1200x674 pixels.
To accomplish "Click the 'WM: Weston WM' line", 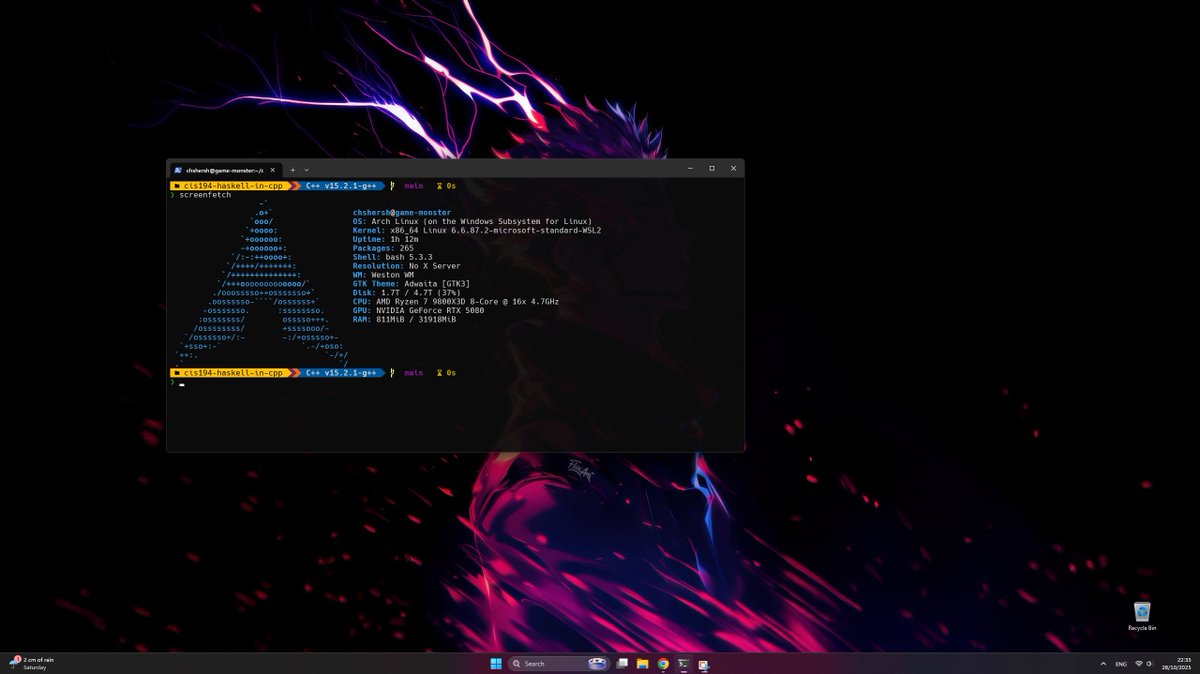I will 383,275.
